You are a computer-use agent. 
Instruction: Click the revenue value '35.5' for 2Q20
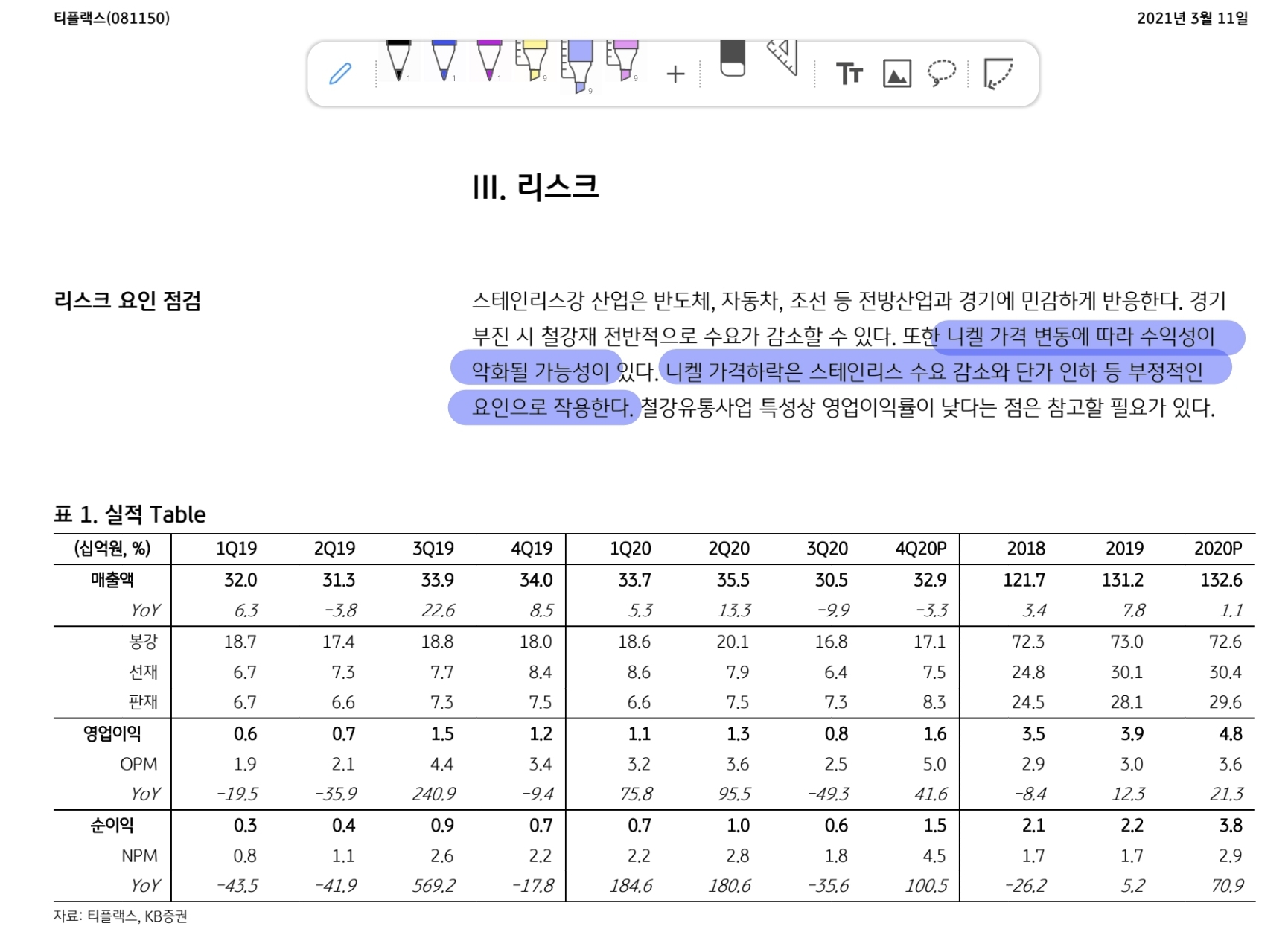733,580
